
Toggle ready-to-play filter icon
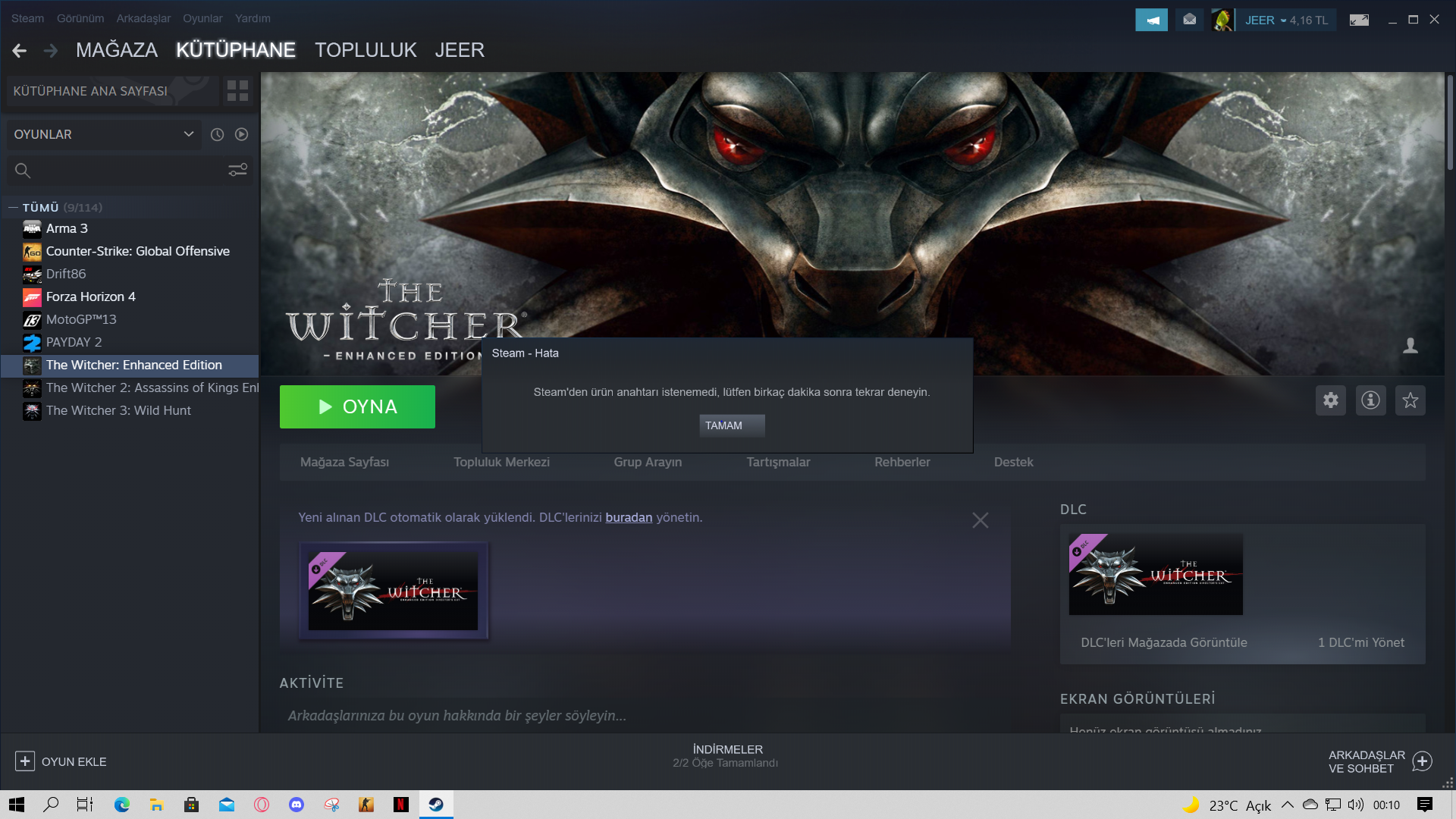click(x=241, y=134)
